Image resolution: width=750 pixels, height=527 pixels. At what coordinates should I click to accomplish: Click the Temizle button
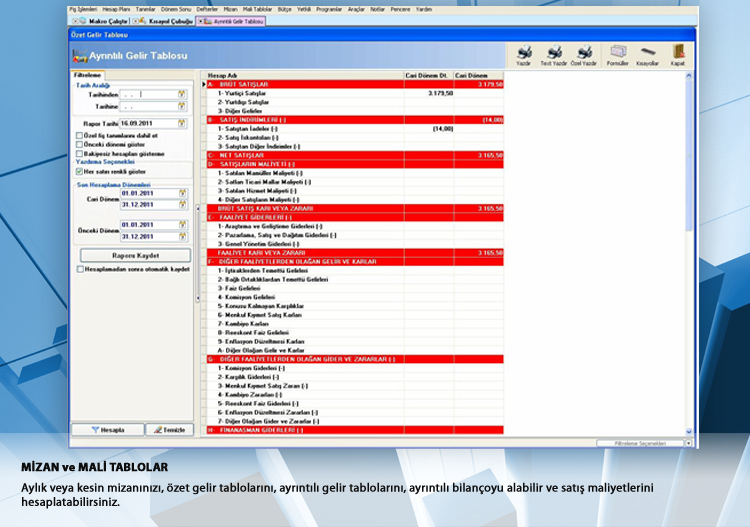[x=168, y=429]
